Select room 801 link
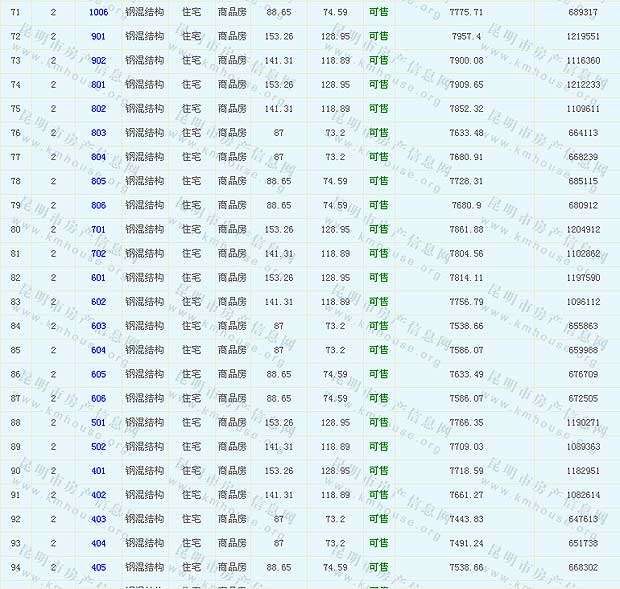 [98, 85]
